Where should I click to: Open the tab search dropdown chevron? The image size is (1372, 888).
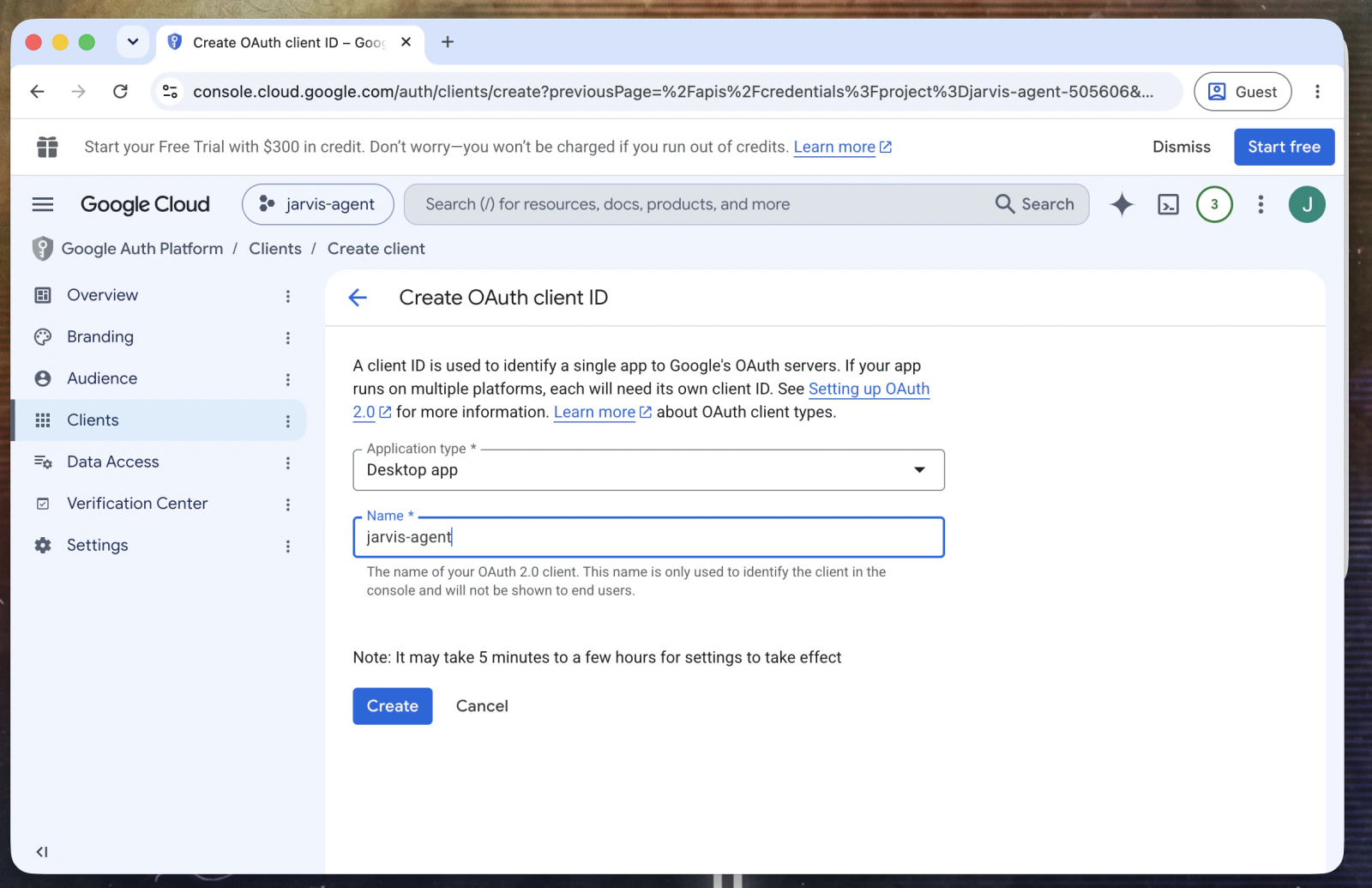click(133, 42)
